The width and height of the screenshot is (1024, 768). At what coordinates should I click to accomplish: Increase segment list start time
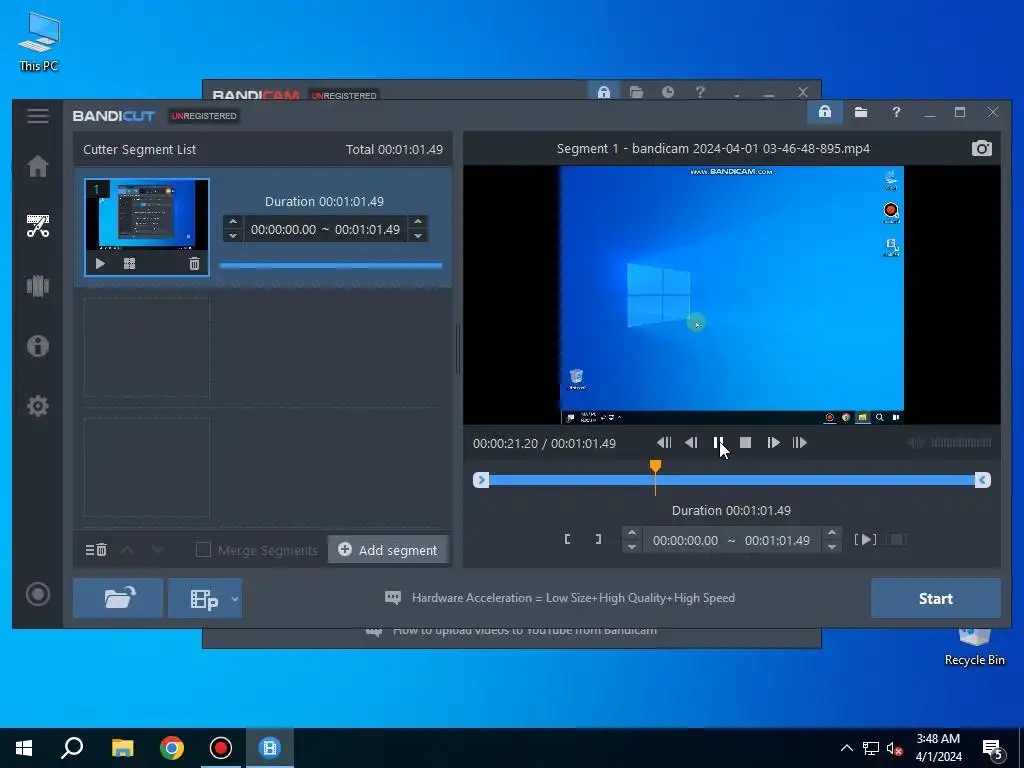tap(233, 222)
